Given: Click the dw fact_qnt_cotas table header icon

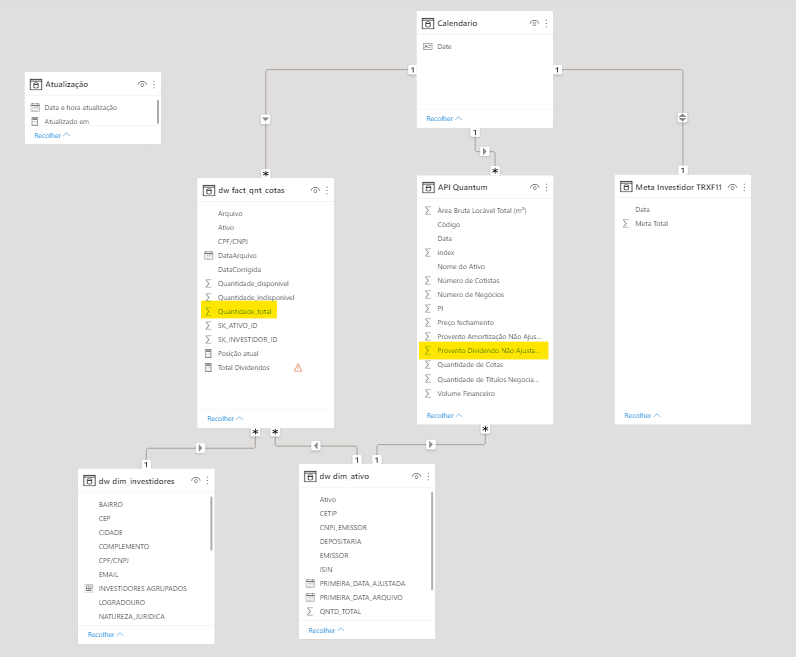Looking at the screenshot, I should click(209, 190).
